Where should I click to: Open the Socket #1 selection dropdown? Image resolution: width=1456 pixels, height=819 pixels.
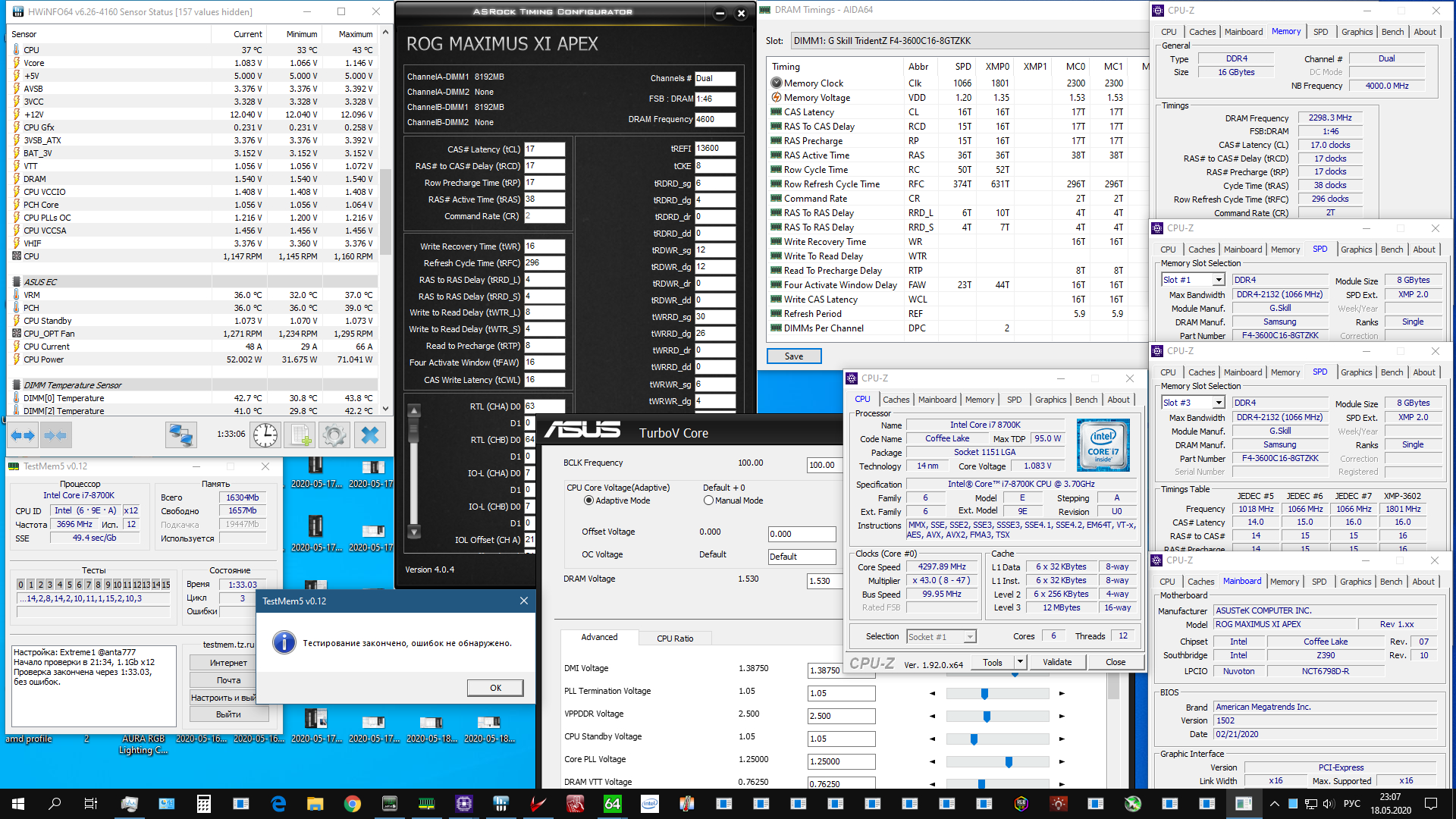coord(970,637)
